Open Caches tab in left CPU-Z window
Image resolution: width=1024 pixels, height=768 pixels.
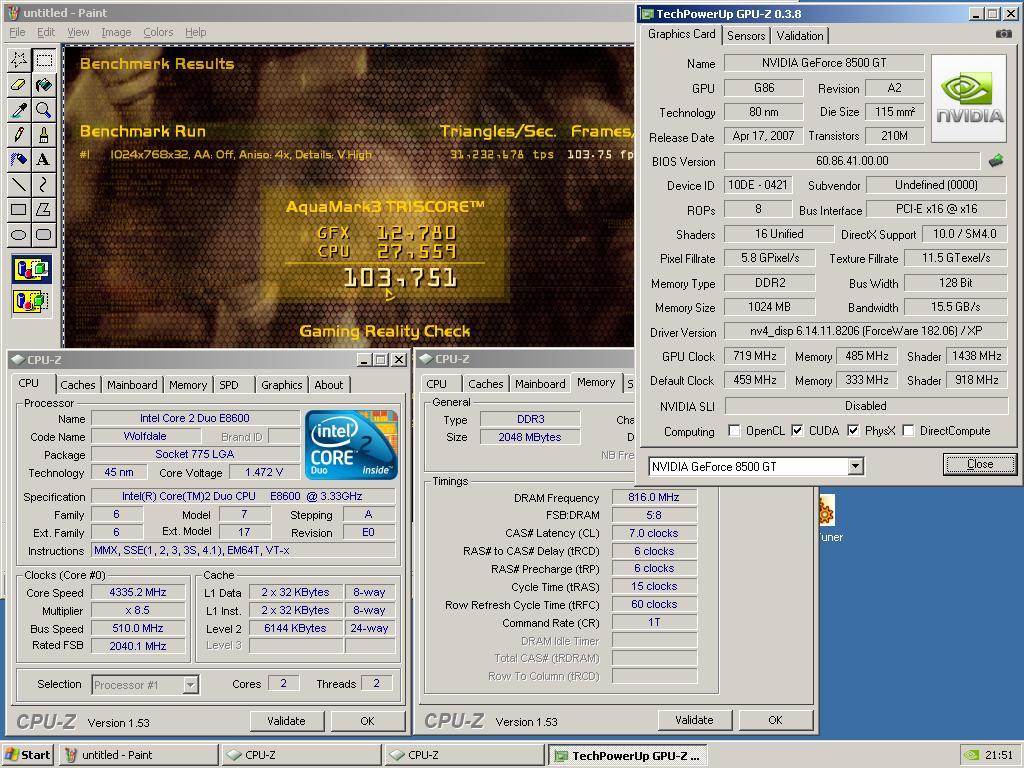pos(78,385)
